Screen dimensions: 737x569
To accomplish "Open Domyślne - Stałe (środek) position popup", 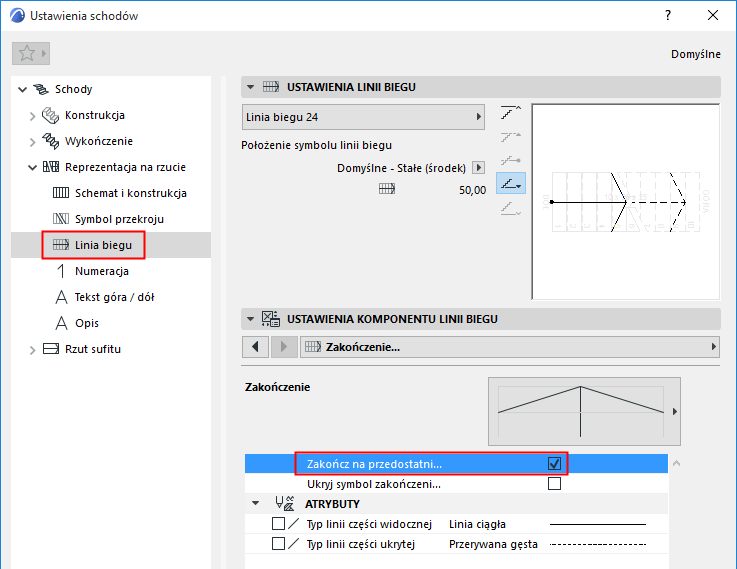I will point(478,167).
